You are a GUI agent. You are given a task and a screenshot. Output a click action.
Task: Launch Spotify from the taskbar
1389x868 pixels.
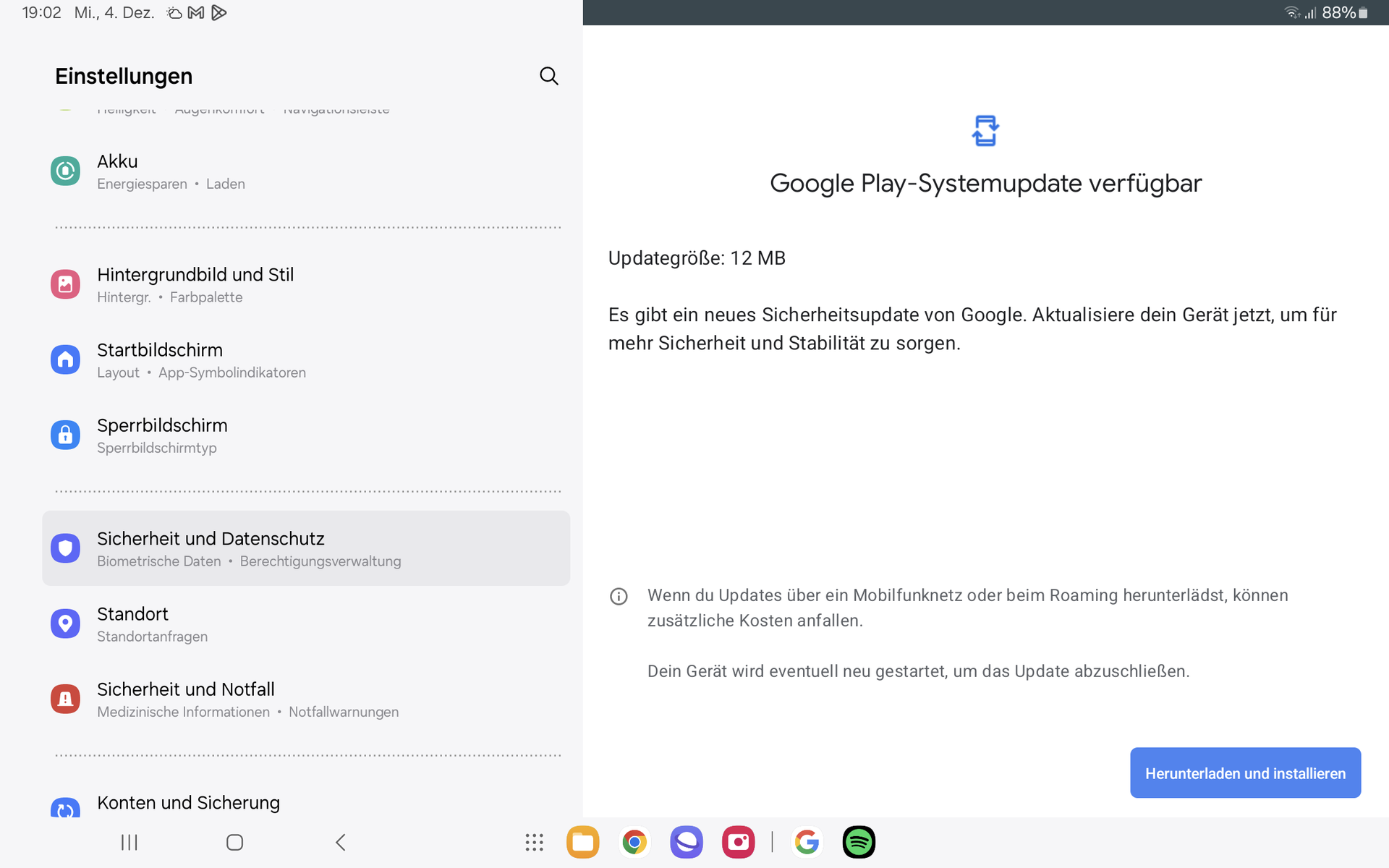pos(859,842)
